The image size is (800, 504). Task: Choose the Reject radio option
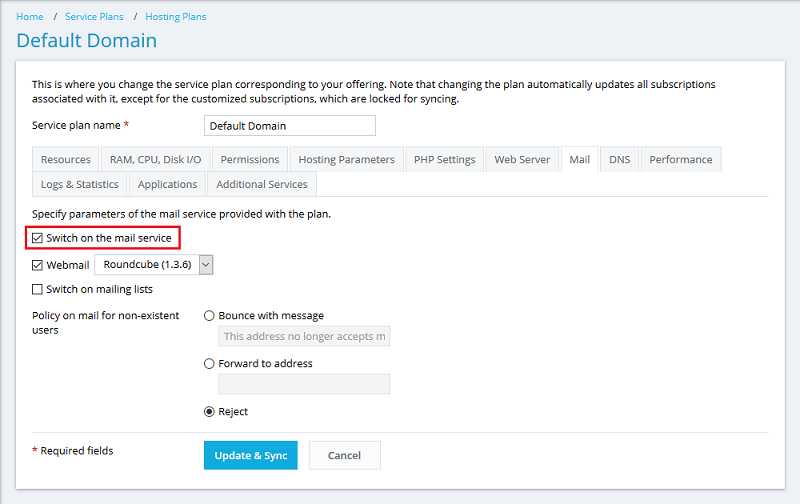(x=209, y=412)
